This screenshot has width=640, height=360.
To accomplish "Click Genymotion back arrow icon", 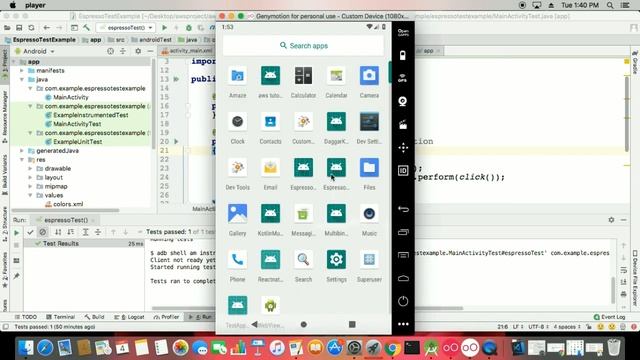I will (x=403, y=209).
